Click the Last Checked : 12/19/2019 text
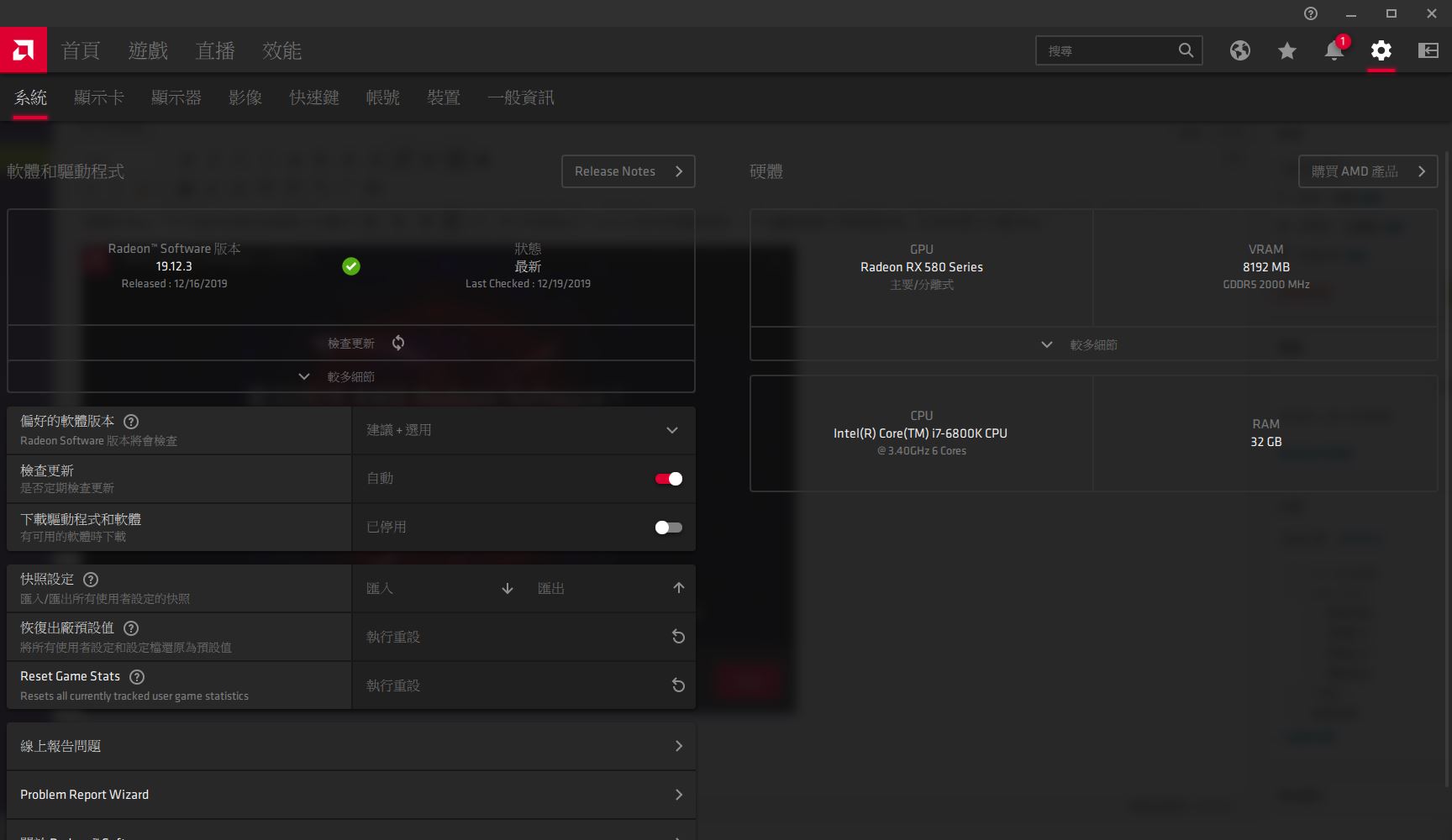 [528, 284]
